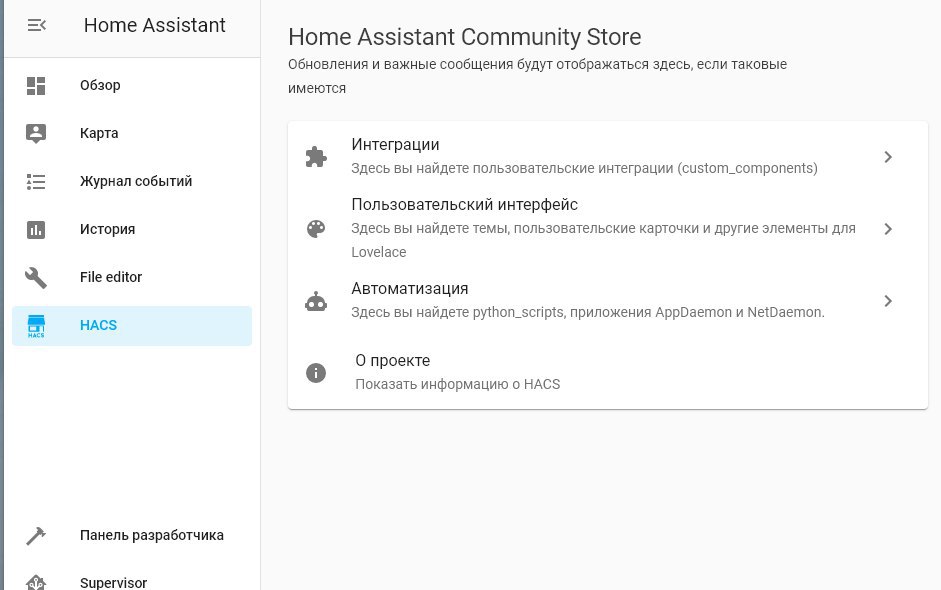Collapse the sidebar with the menu icon
941x590 pixels.
[37, 26]
